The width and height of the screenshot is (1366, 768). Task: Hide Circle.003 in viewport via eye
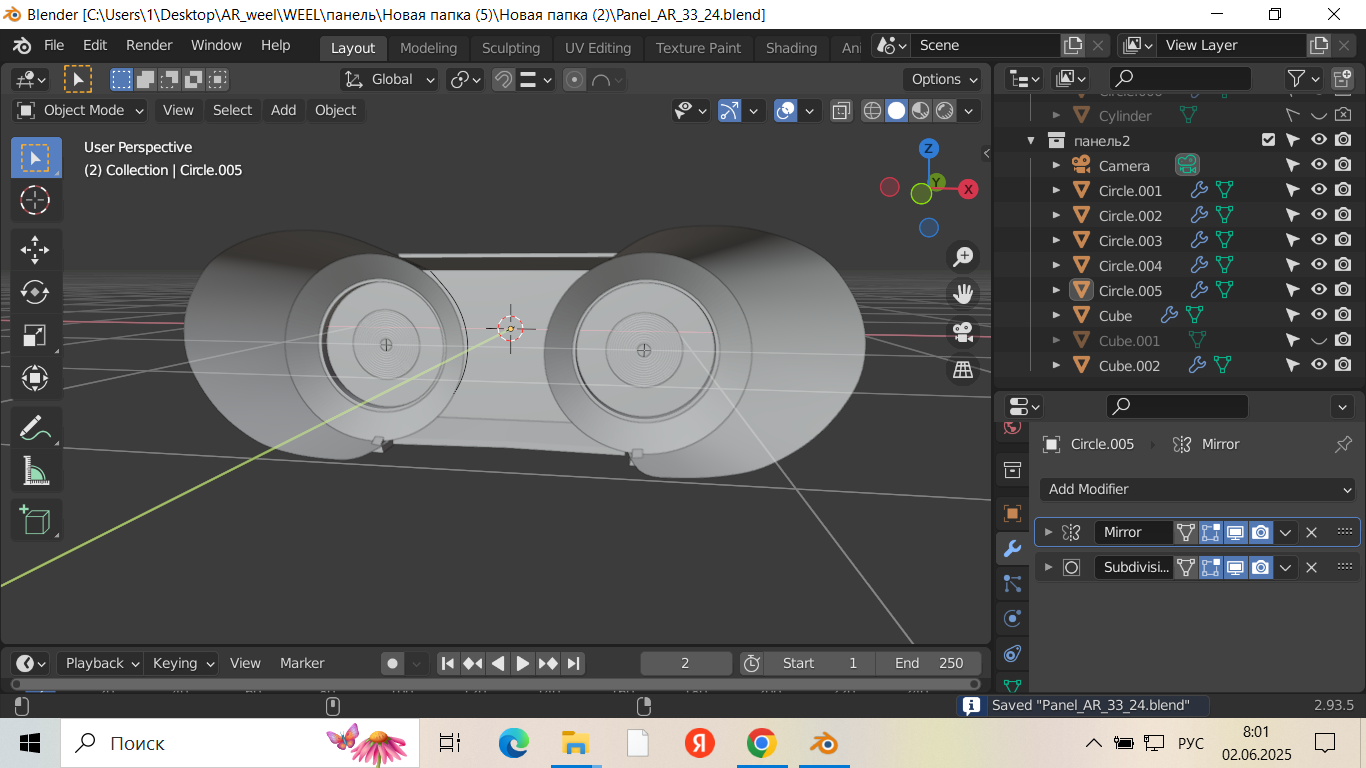[x=1319, y=240]
